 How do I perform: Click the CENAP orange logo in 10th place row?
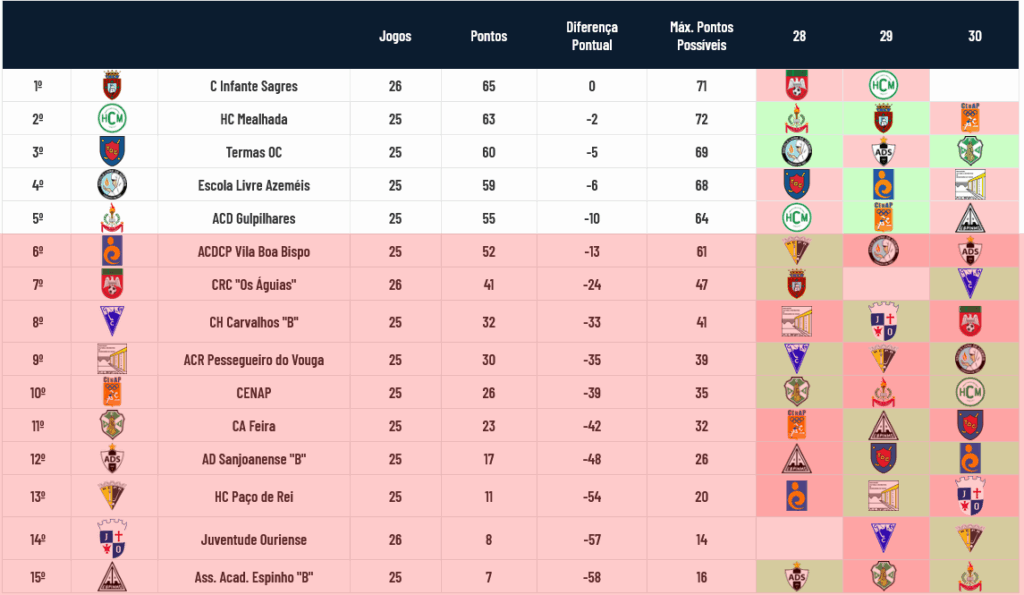(x=112, y=392)
